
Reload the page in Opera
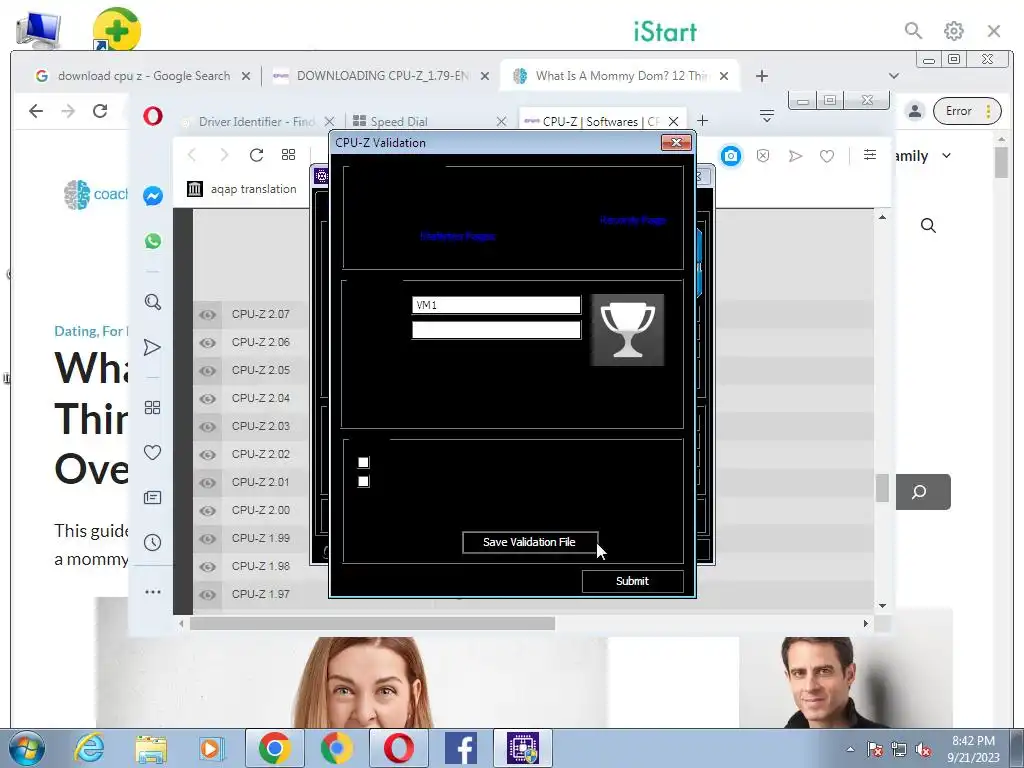pyautogui.click(x=256, y=155)
